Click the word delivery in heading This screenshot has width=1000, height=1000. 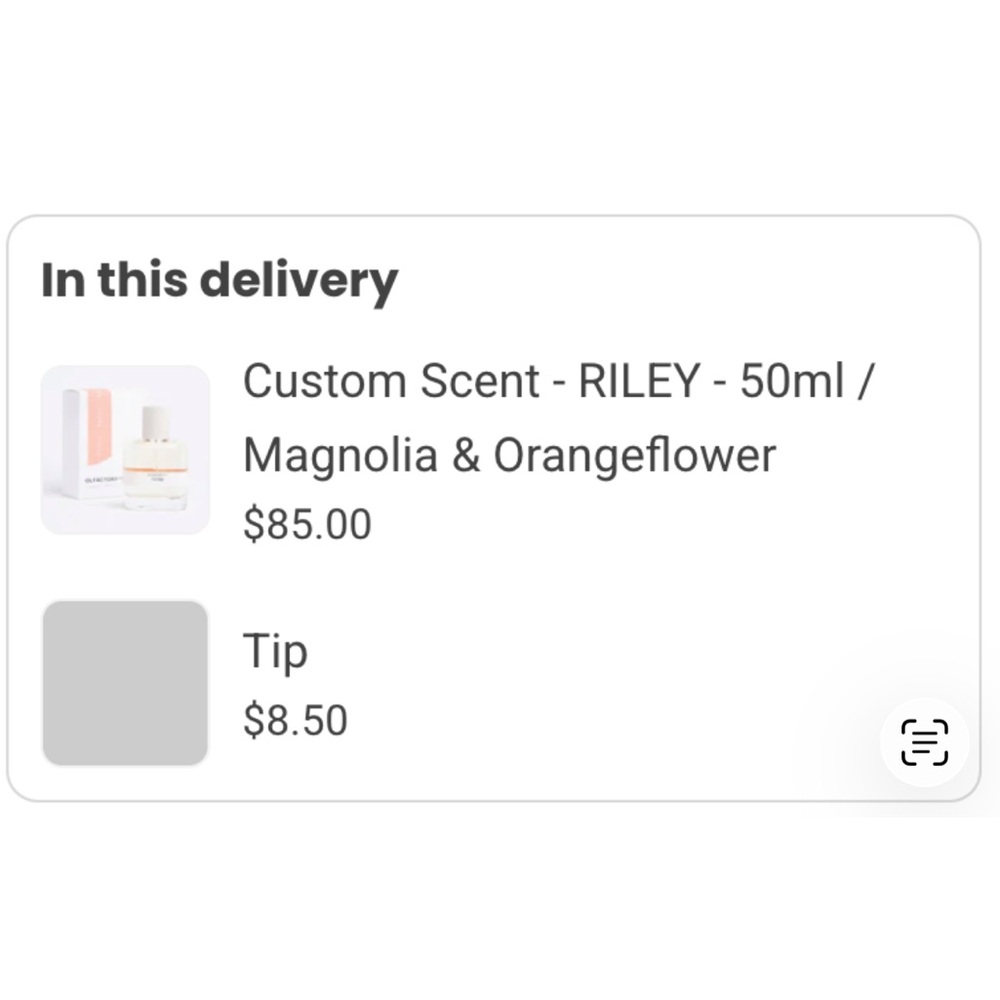click(x=299, y=281)
